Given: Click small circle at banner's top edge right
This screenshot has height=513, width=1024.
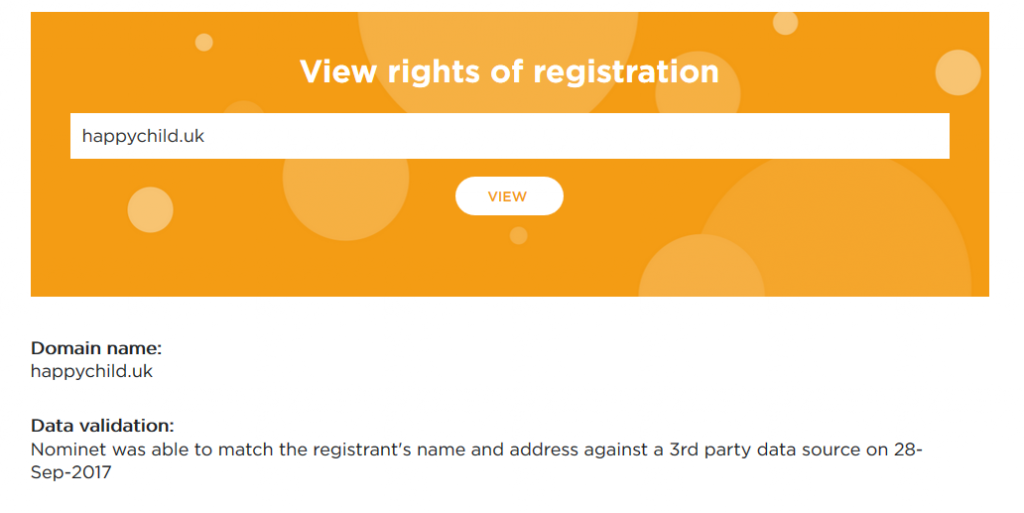Looking at the screenshot, I should (x=785, y=23).
